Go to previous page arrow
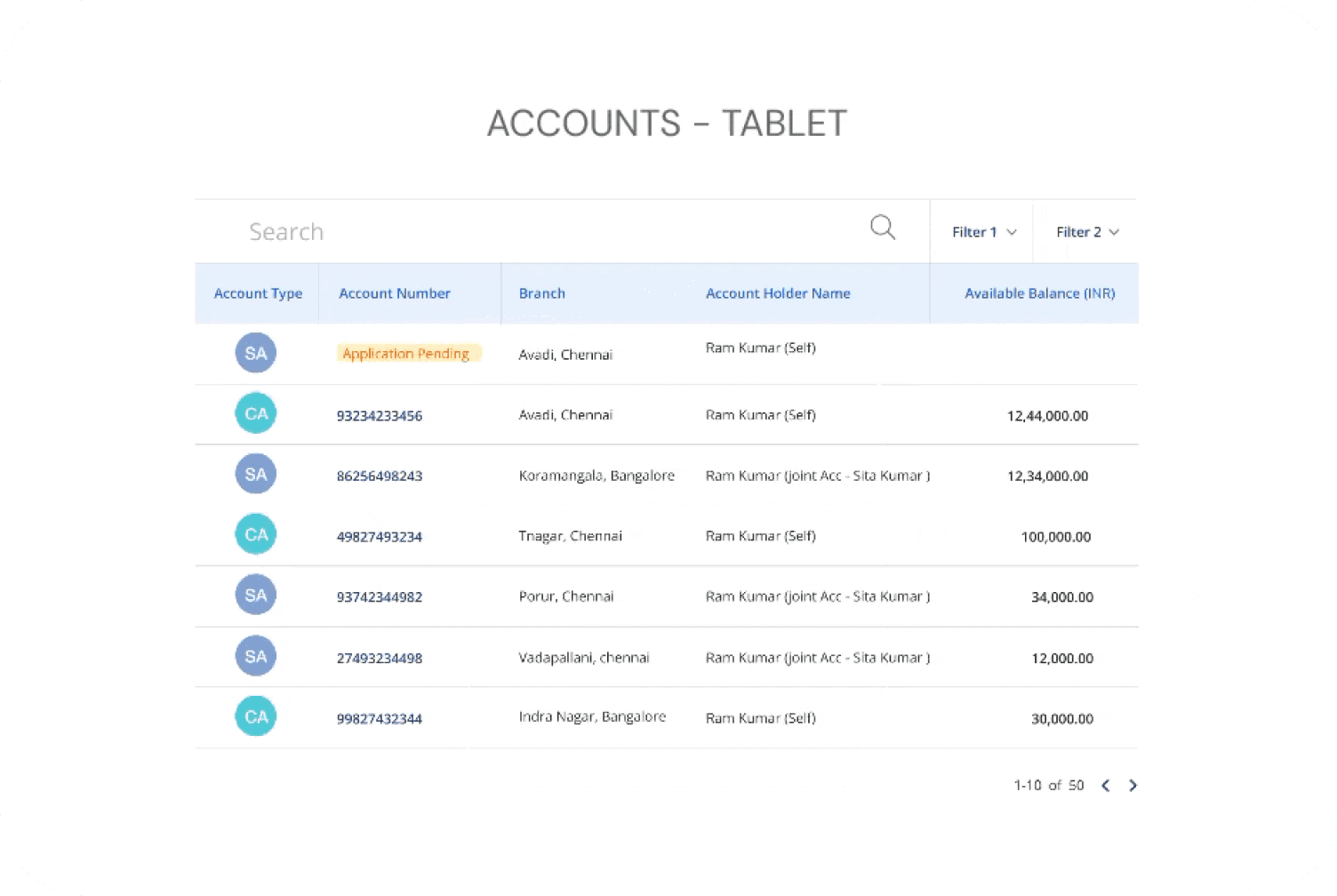 click(1106, 786)
